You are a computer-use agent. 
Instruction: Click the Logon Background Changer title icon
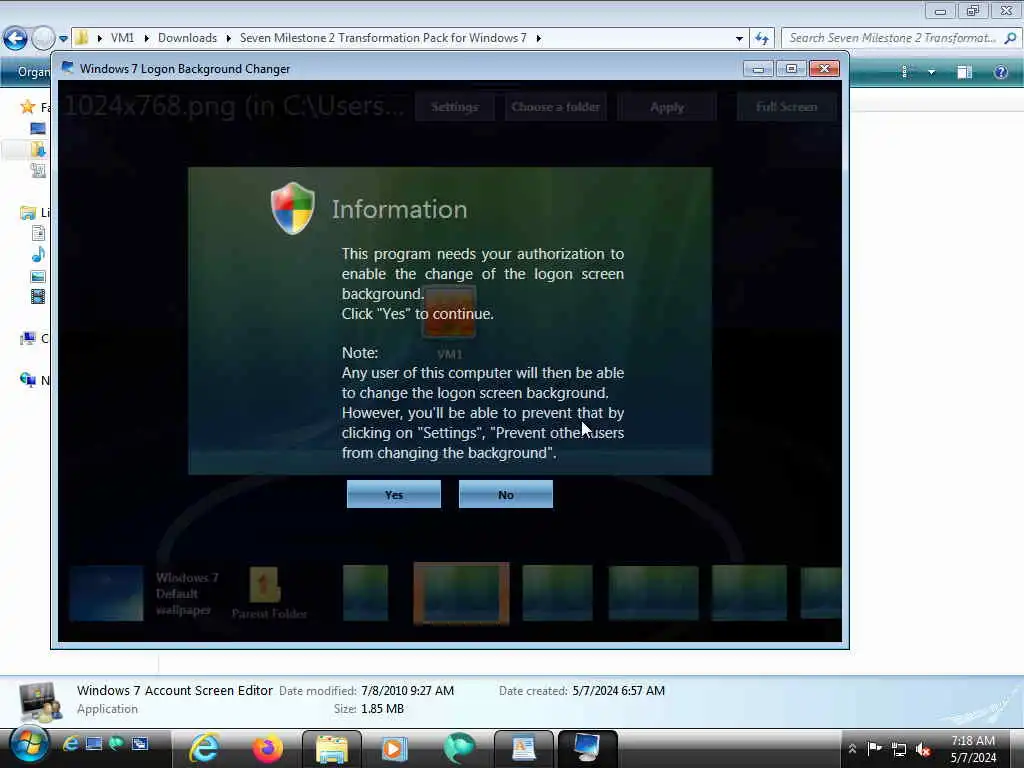click(67, 68)
